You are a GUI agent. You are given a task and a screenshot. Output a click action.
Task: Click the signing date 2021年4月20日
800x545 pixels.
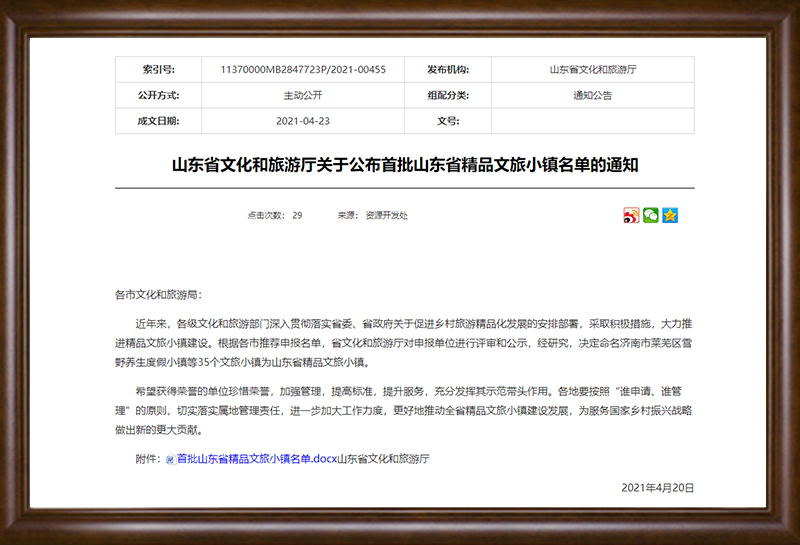click(657, 488)
